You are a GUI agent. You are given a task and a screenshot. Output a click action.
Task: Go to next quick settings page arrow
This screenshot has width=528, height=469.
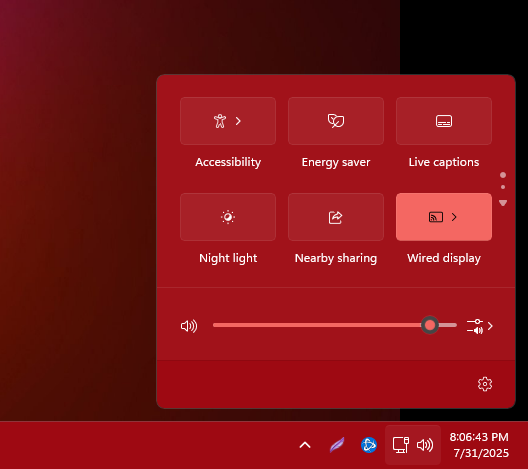tap(503, 203)
